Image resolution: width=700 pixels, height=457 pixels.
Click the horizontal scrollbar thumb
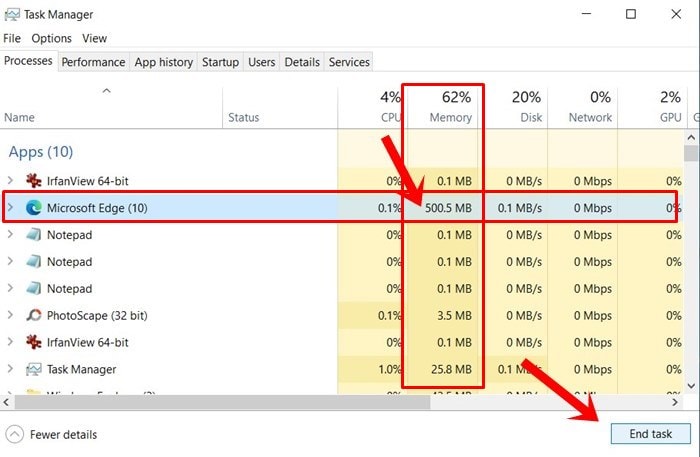(x=222, y=402)
